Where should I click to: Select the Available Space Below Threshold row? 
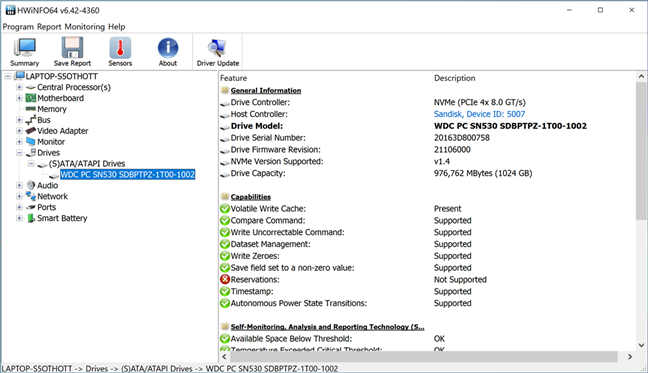coord(427,339)
